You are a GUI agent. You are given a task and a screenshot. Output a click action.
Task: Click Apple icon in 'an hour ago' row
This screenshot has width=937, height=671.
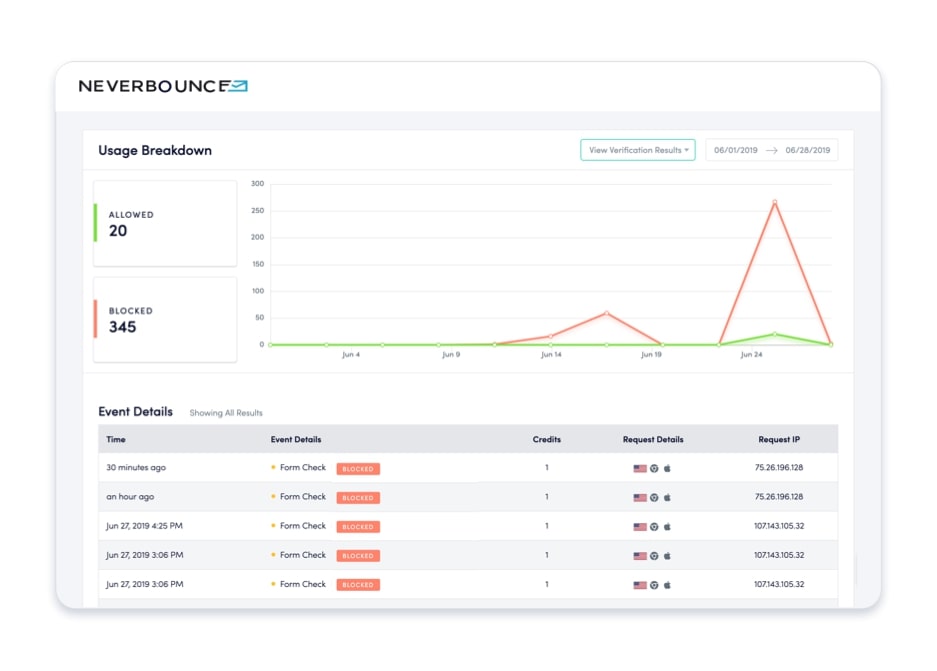coord(667,497)
